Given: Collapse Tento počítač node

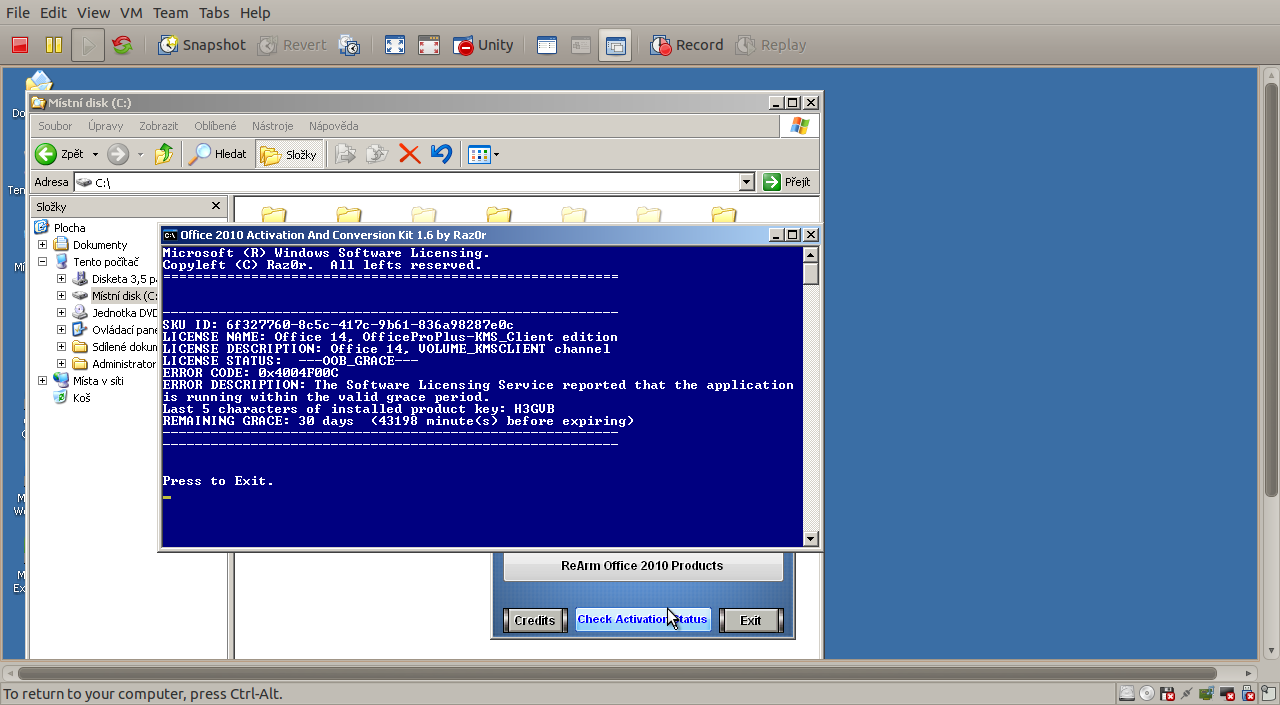Looking at the screenshot, I should 42,262.
